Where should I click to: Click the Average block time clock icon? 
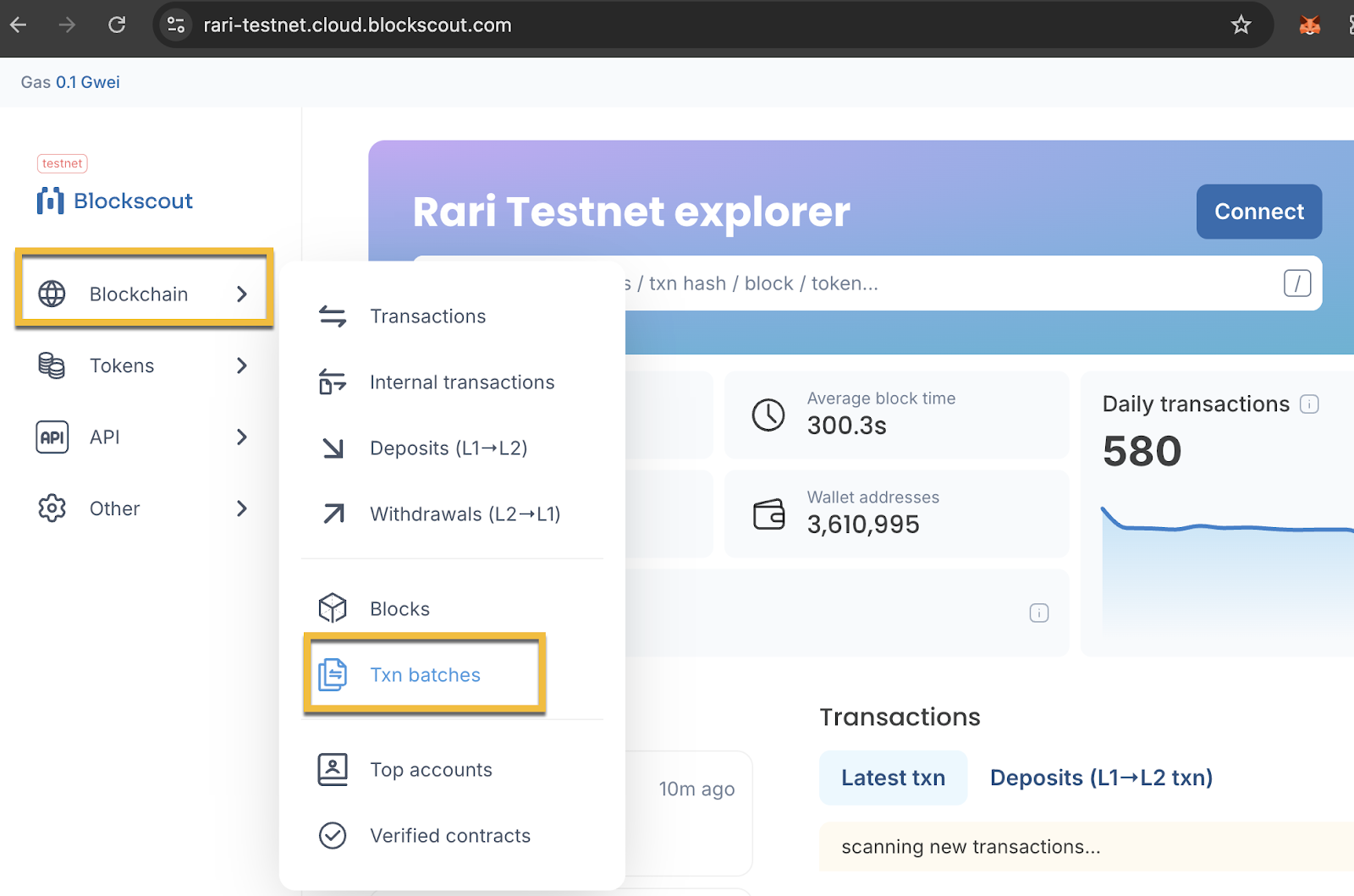(x=768, y=415)
